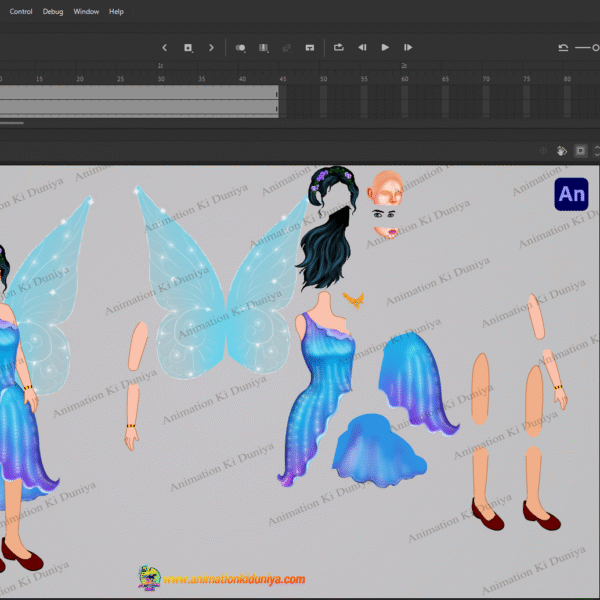
Task: Select the eyes piece on stage
Action: (384, 214)
